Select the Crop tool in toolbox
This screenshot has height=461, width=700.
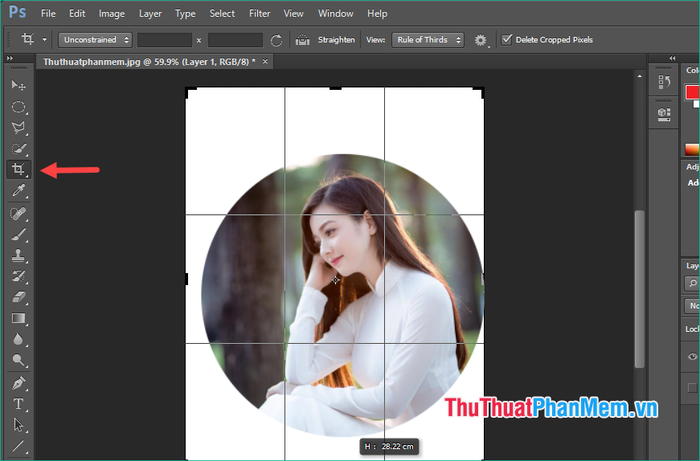coord(18,169)
